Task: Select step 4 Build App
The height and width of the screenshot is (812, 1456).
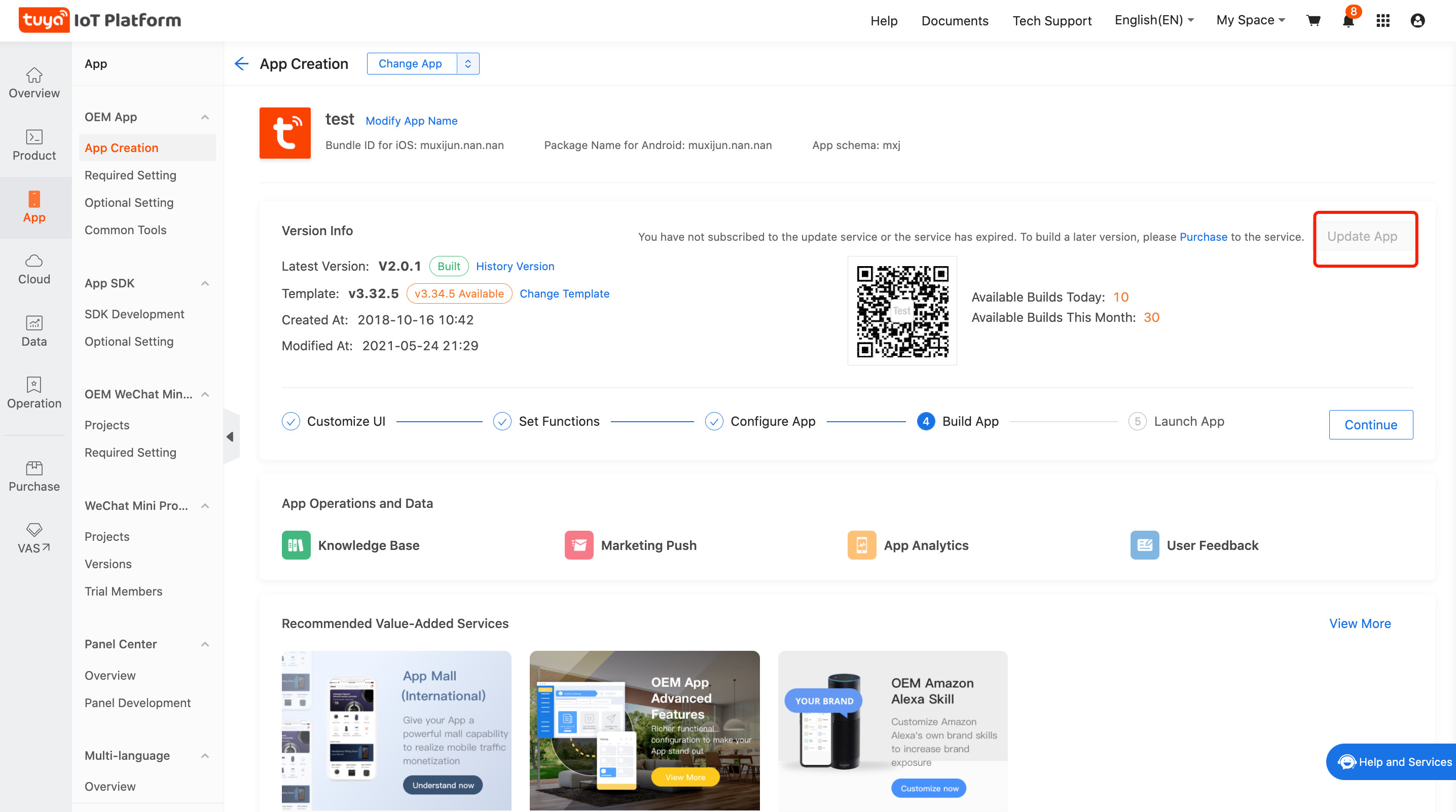Action: (x=958, y=422)
